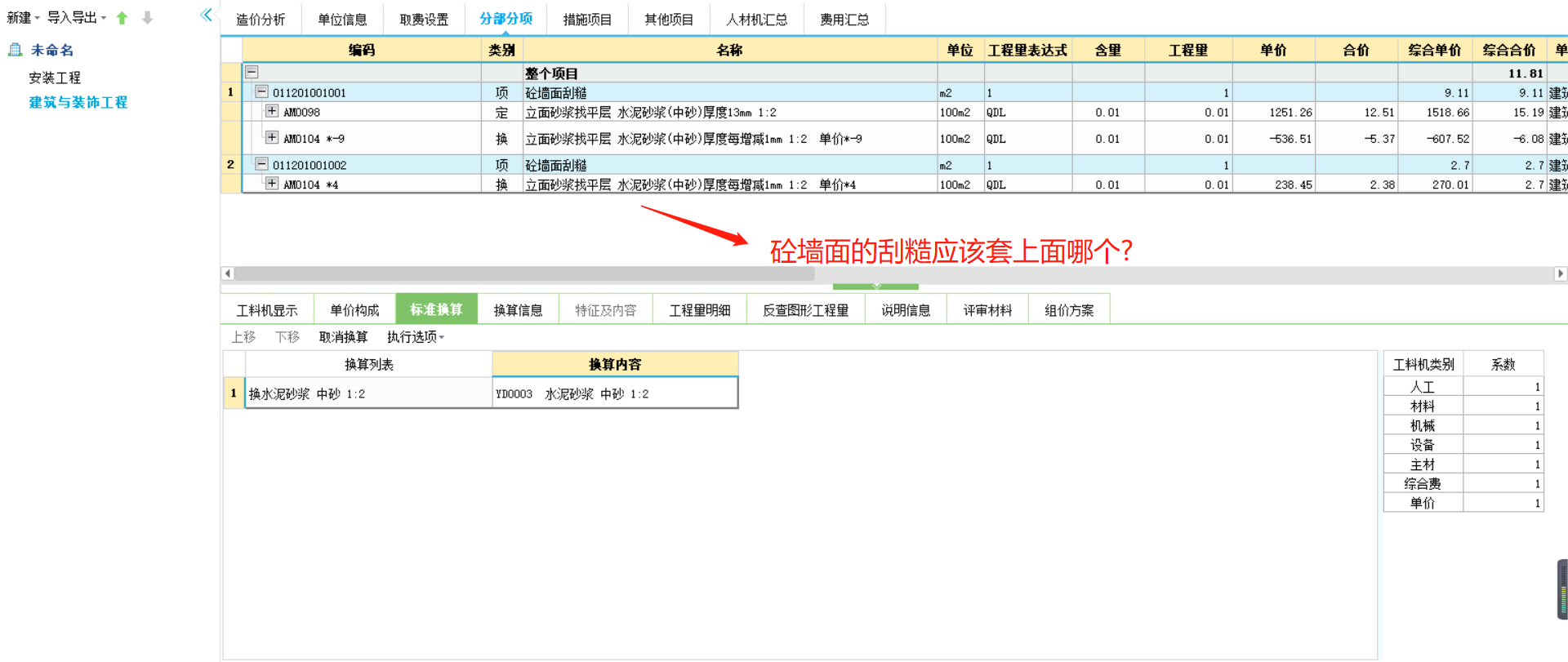This screenshot has width=1568, height=662.
Task: Click name cell of AM0098 row
Action: [730, 113]
